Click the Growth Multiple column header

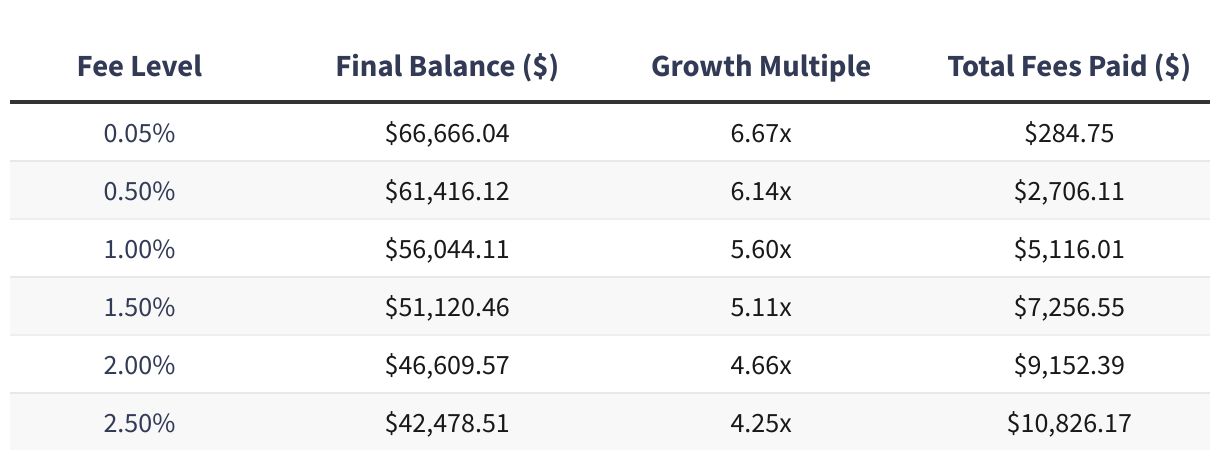[761, 67]
